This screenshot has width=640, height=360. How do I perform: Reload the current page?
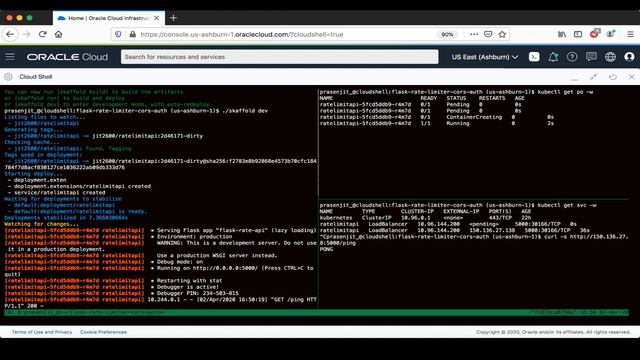coord(42,34)
